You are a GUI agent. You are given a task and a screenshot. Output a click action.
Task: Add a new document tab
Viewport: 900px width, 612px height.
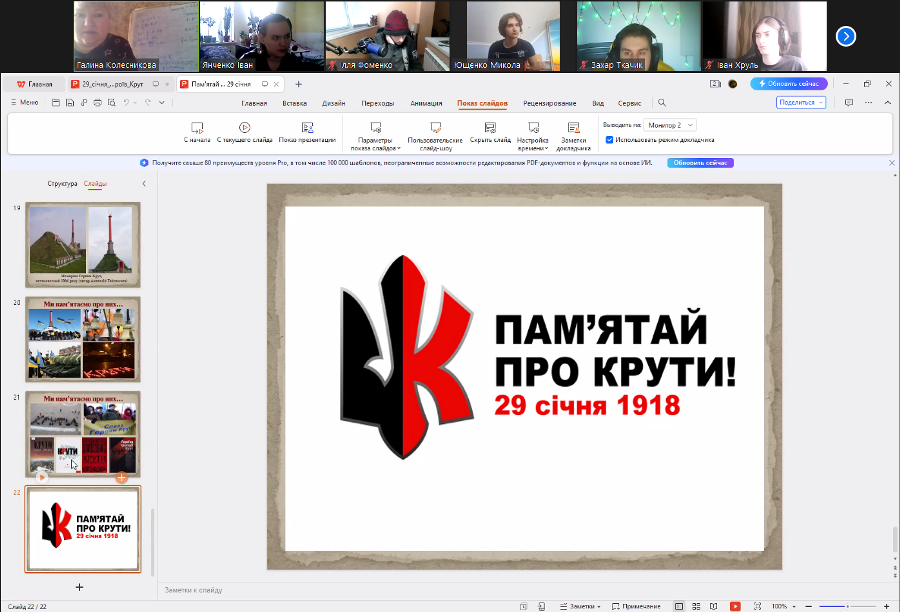[x=298, y=84]
